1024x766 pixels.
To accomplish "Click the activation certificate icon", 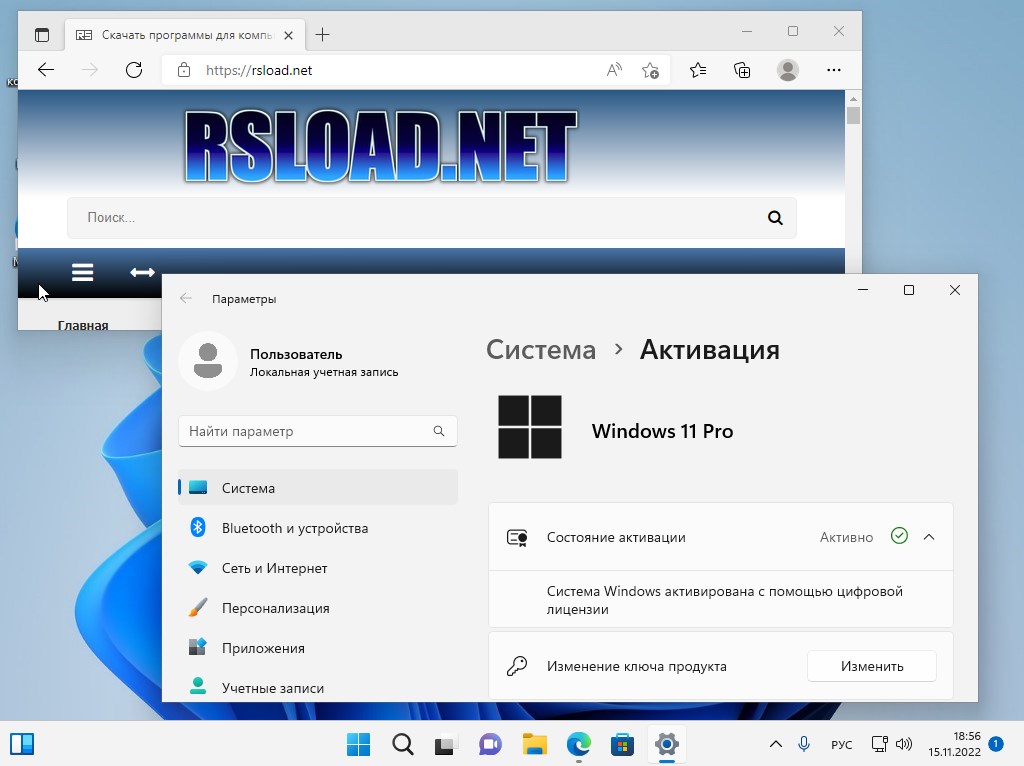I will (x=517, y=537).
